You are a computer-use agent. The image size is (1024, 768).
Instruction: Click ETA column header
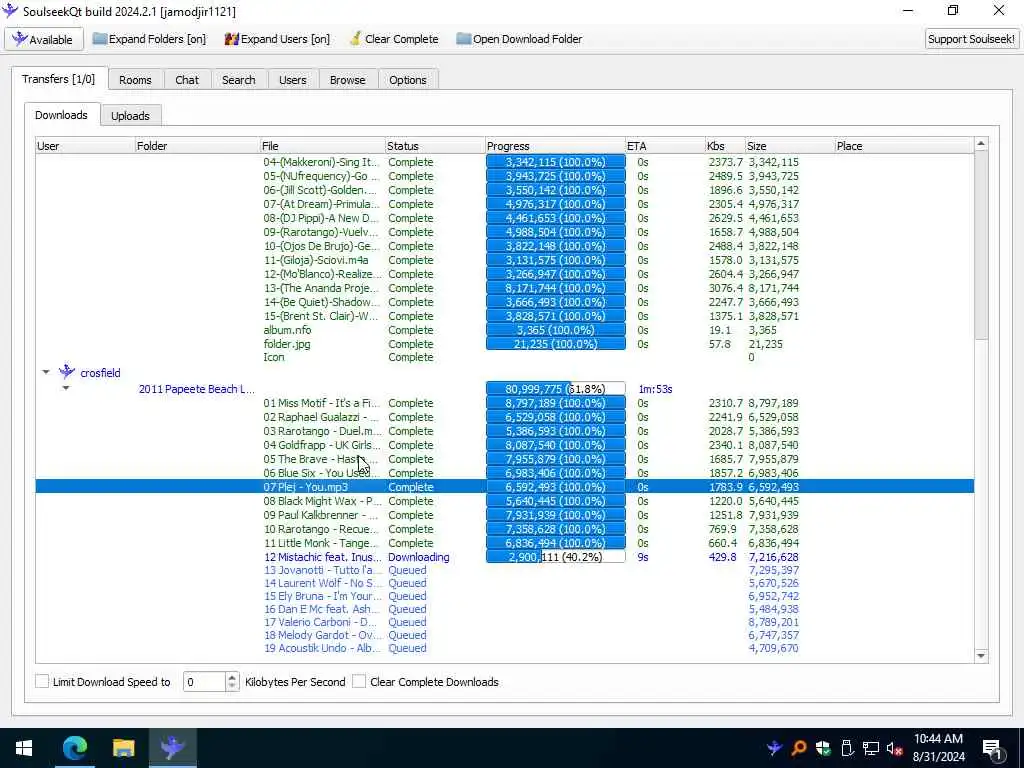point(665,146)
